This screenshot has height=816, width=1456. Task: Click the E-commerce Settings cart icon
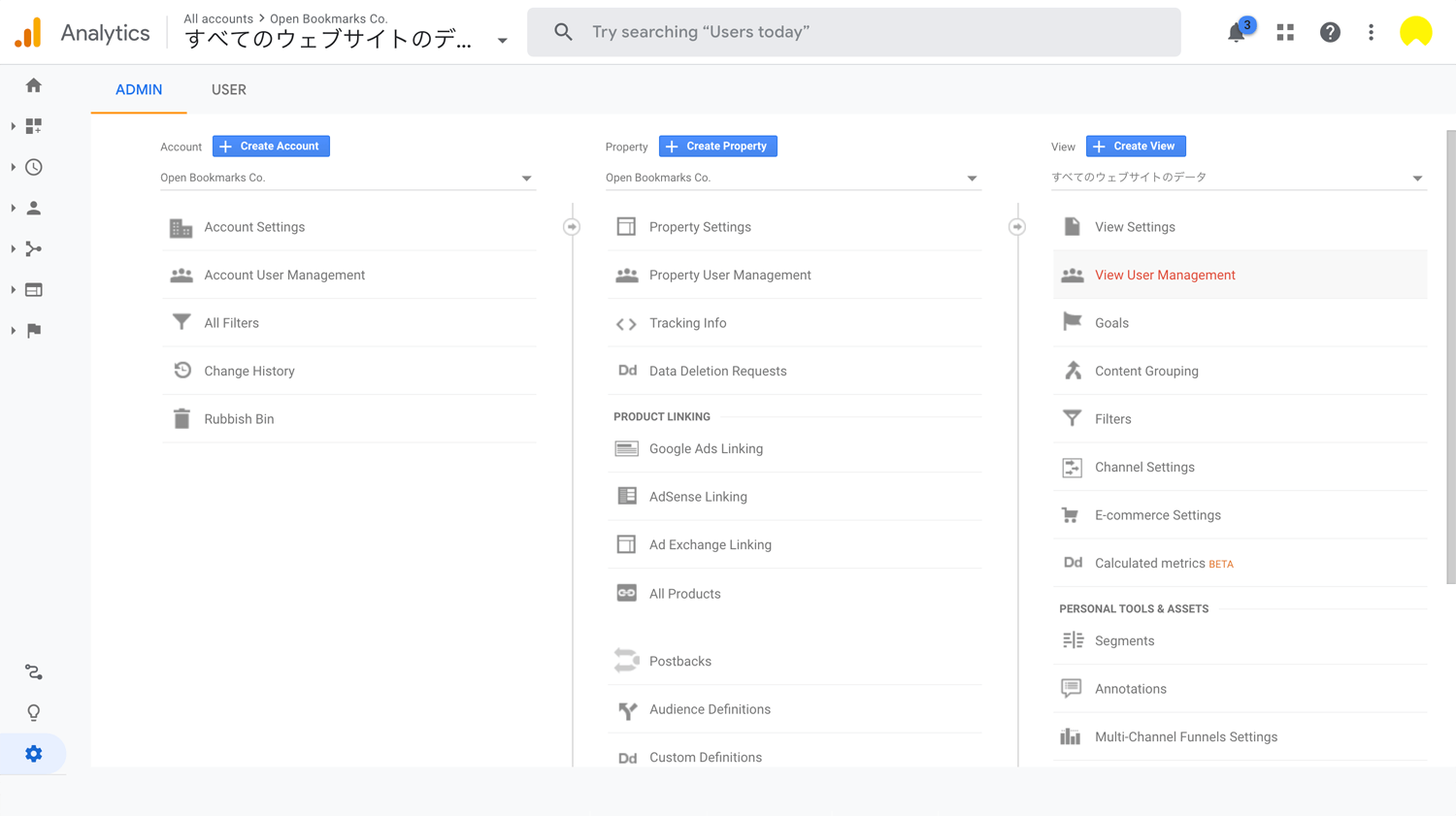[1071, 515]
